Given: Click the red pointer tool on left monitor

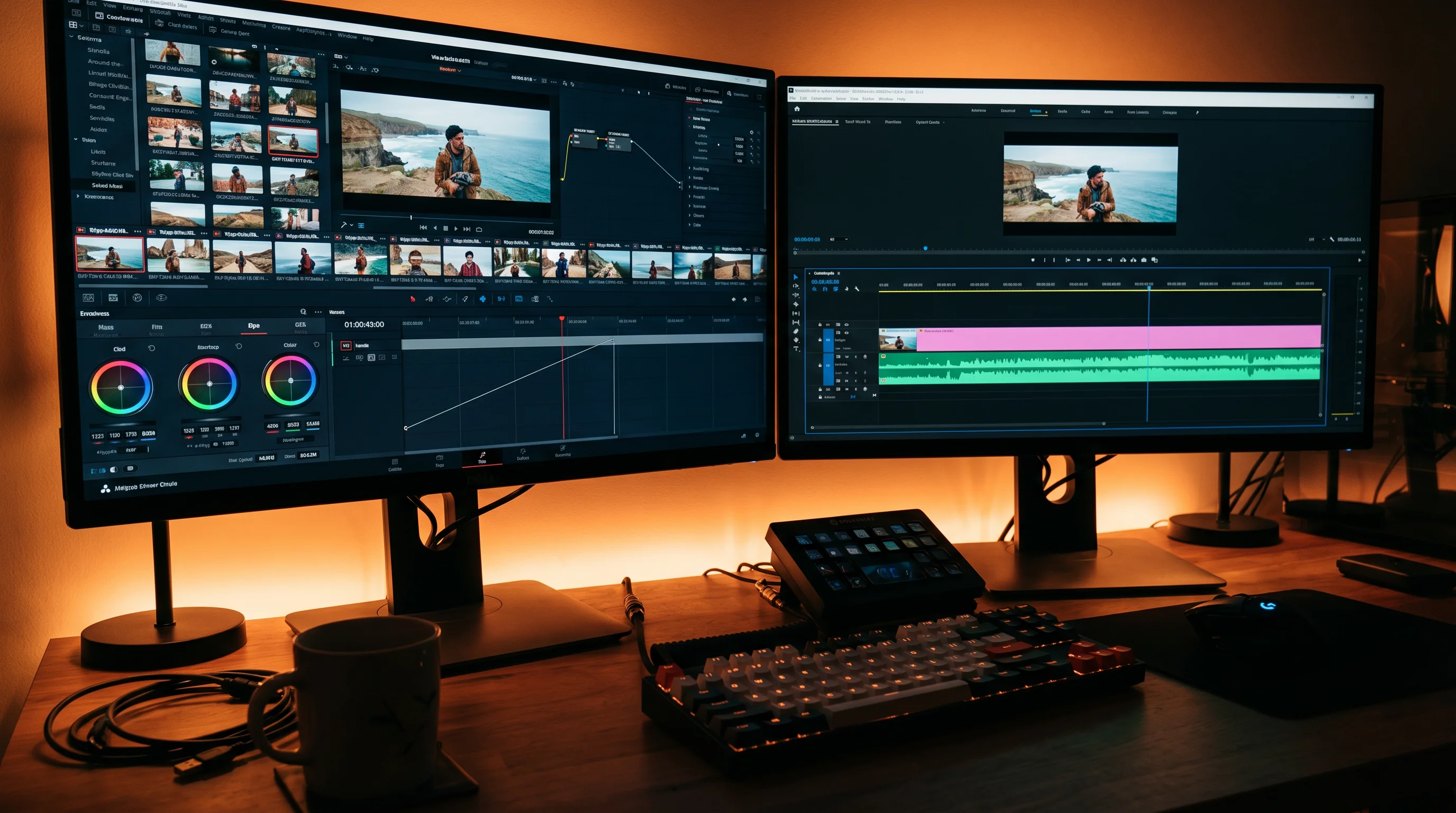Looking at the screenshot, I should click(413, 299).
